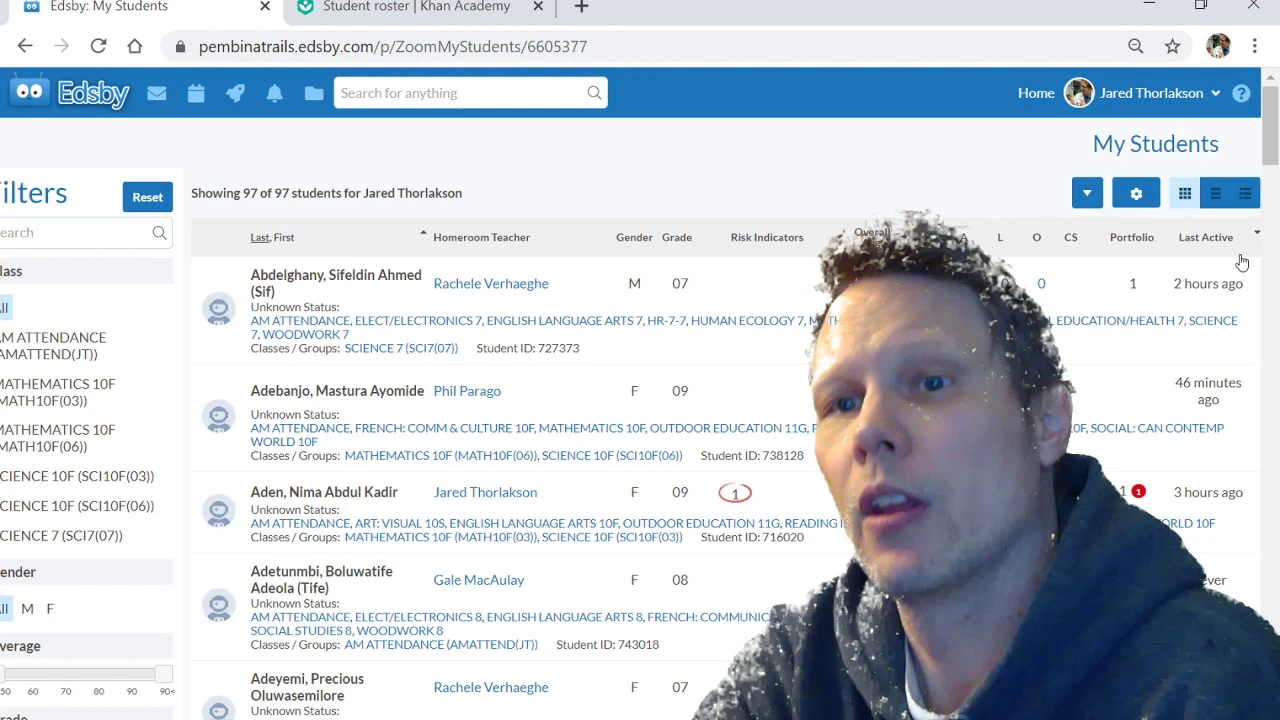Image resolution: width=1280 pixels, height=720 pixels.
Task: Open the blue actions dropdown button
Action: pyautogui.click(x=1087, y=193)
